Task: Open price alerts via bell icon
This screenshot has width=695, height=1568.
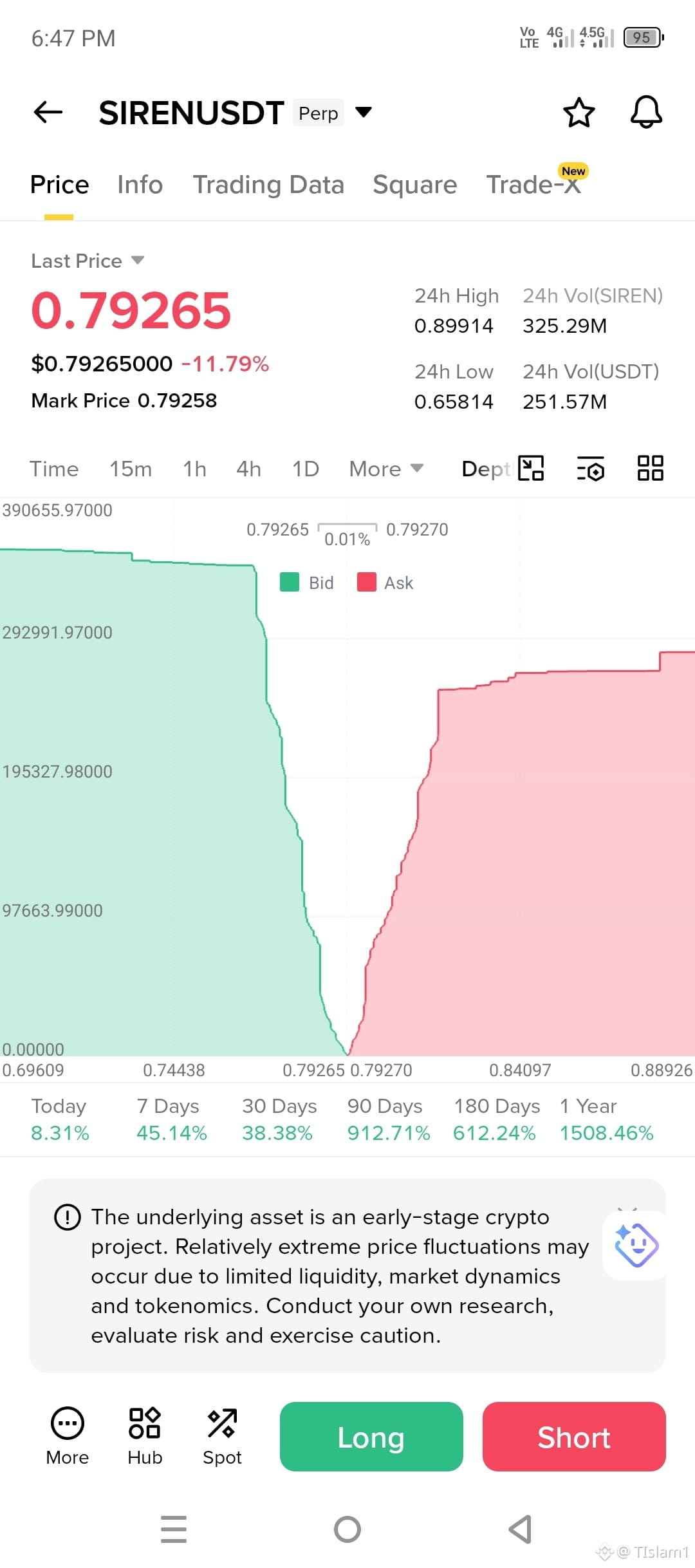Action: coord(646,112)
